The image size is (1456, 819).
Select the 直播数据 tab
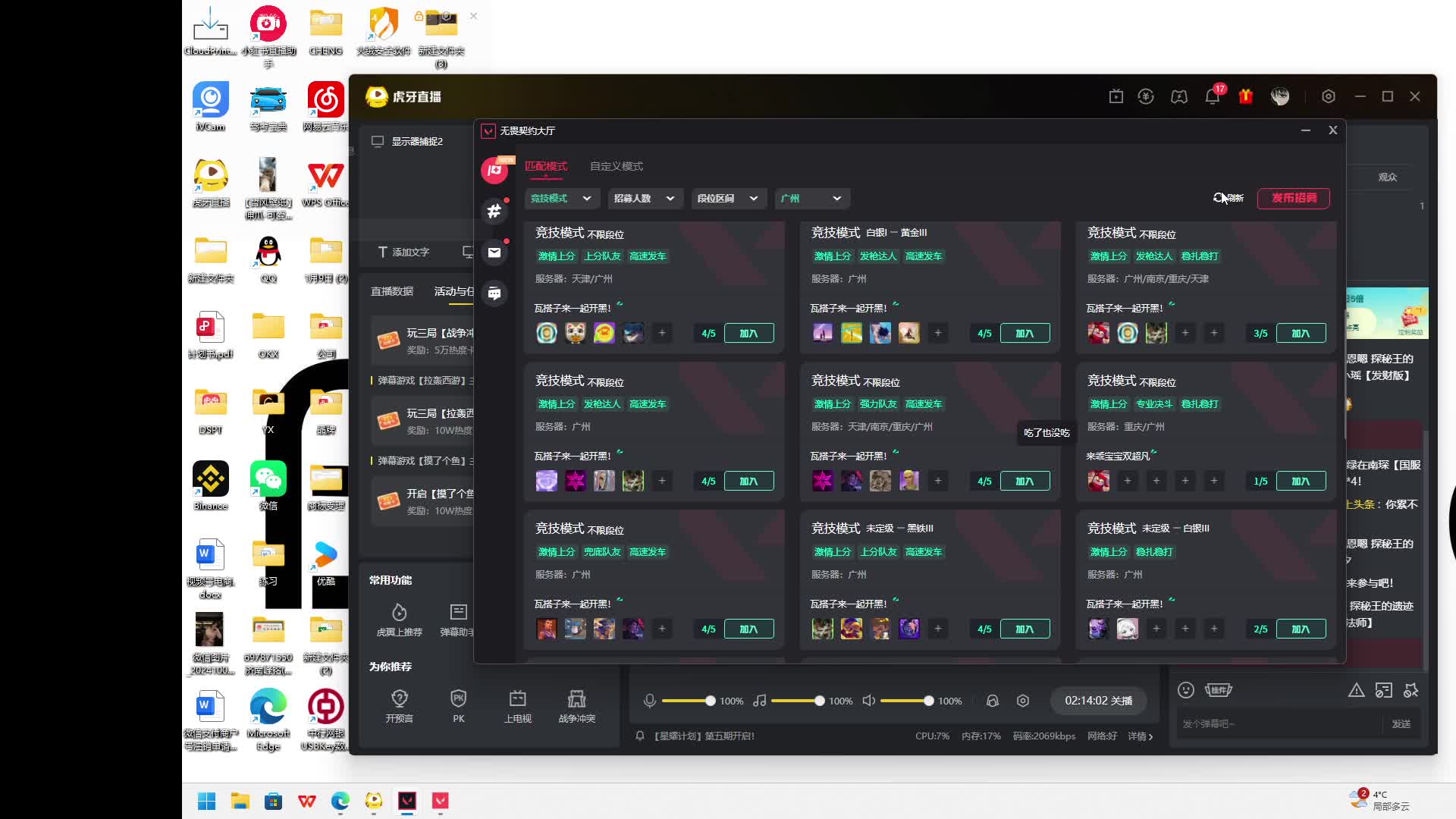point(391,291)
